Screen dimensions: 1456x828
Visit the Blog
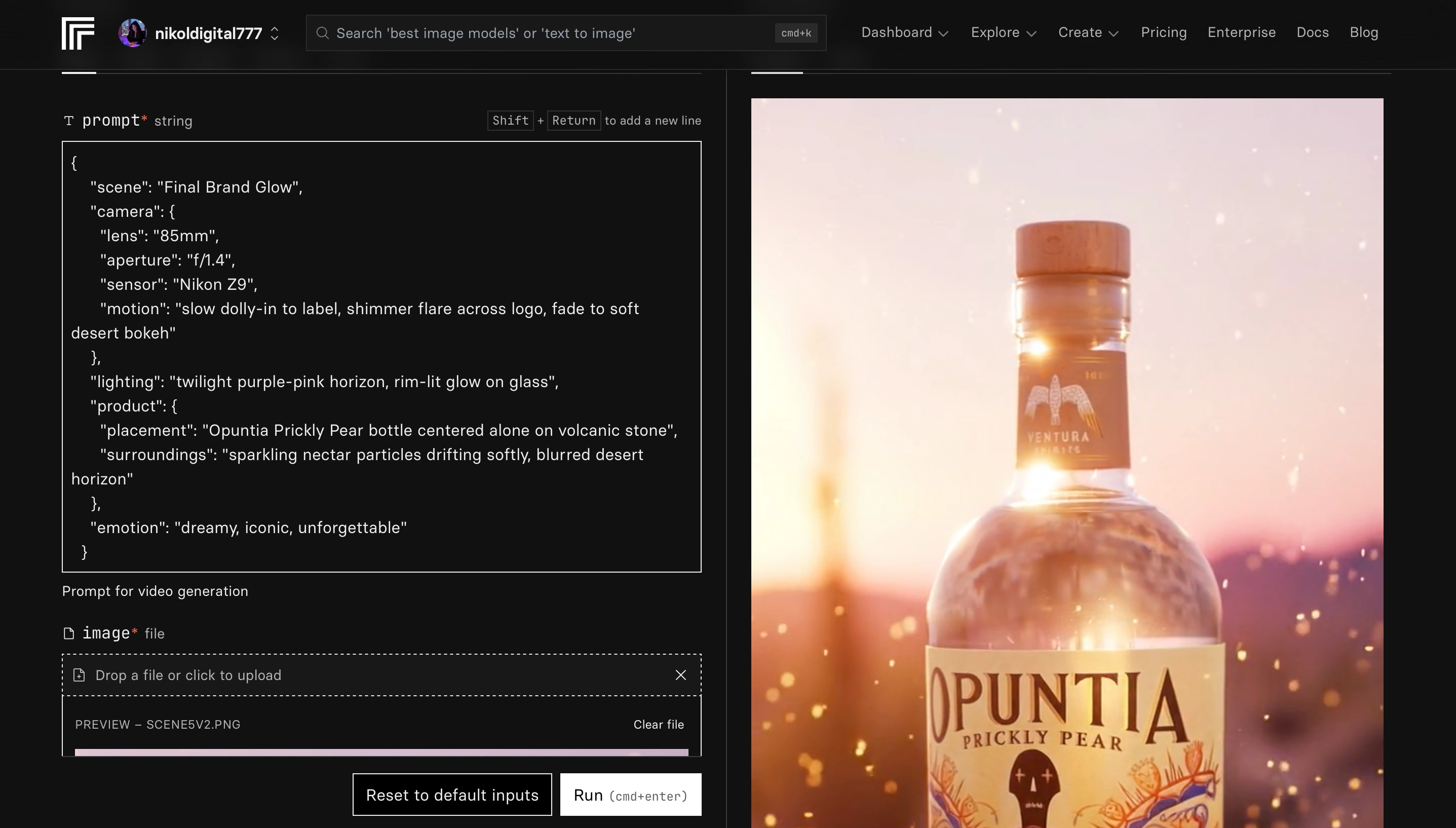[x=1364, y=33]
